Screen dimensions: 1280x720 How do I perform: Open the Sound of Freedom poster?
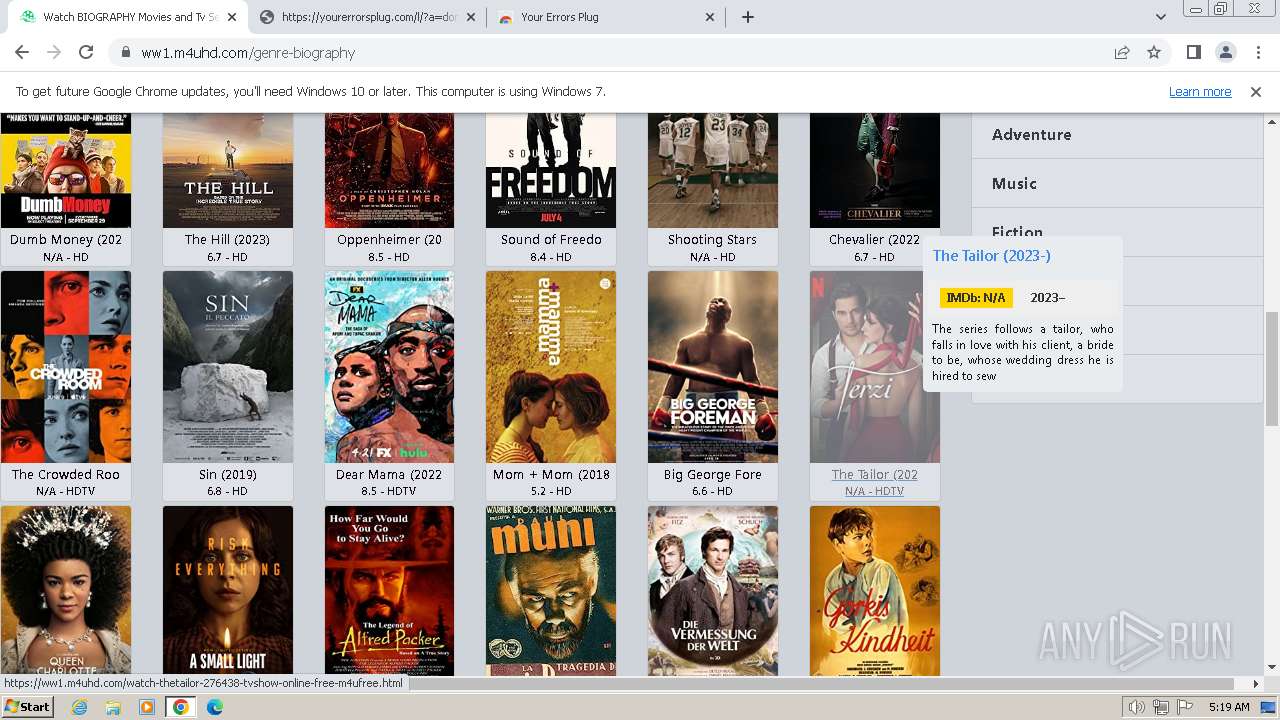pos(551,170)
